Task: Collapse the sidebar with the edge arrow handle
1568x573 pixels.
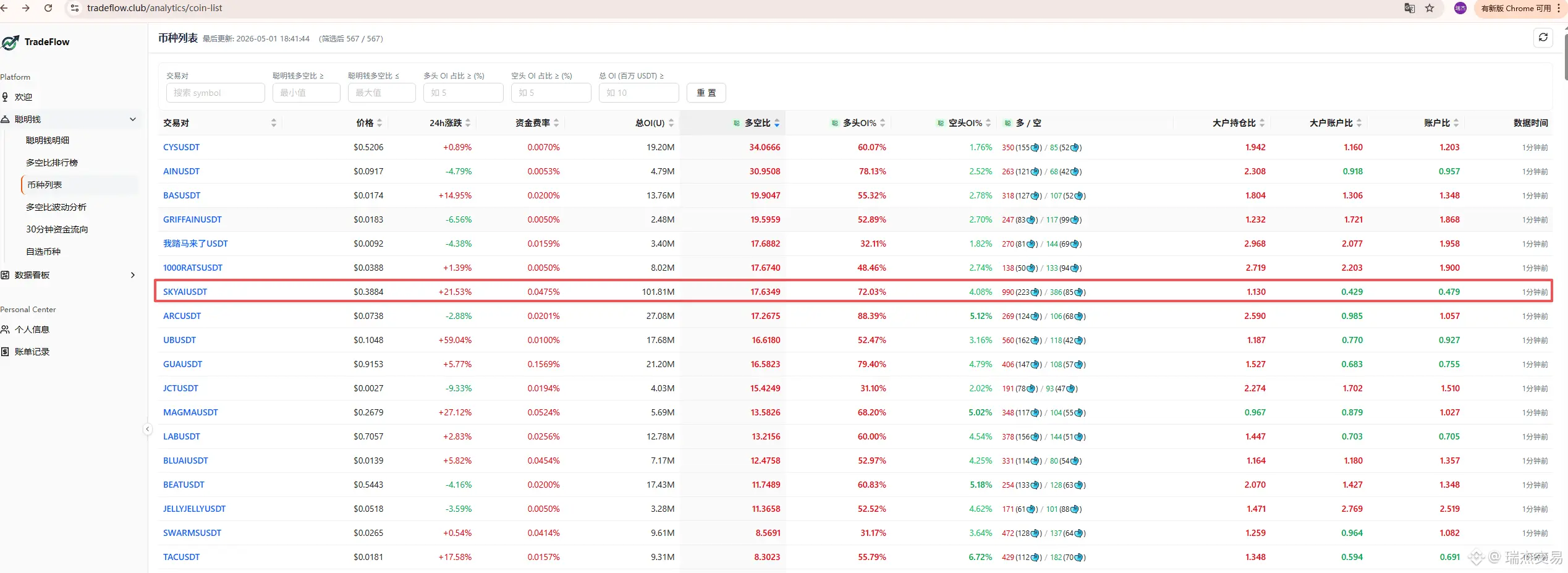Action: click(147, 429)
